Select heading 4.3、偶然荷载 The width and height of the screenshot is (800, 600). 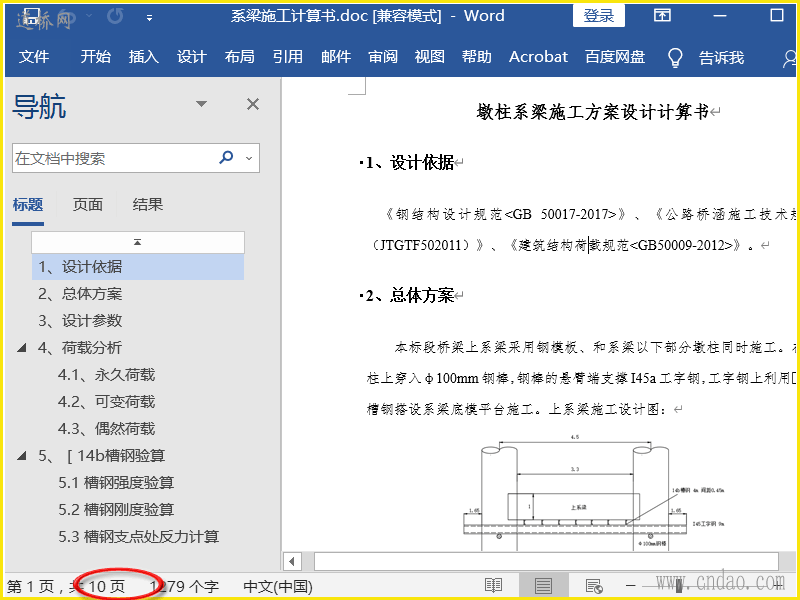coord(106,429)
